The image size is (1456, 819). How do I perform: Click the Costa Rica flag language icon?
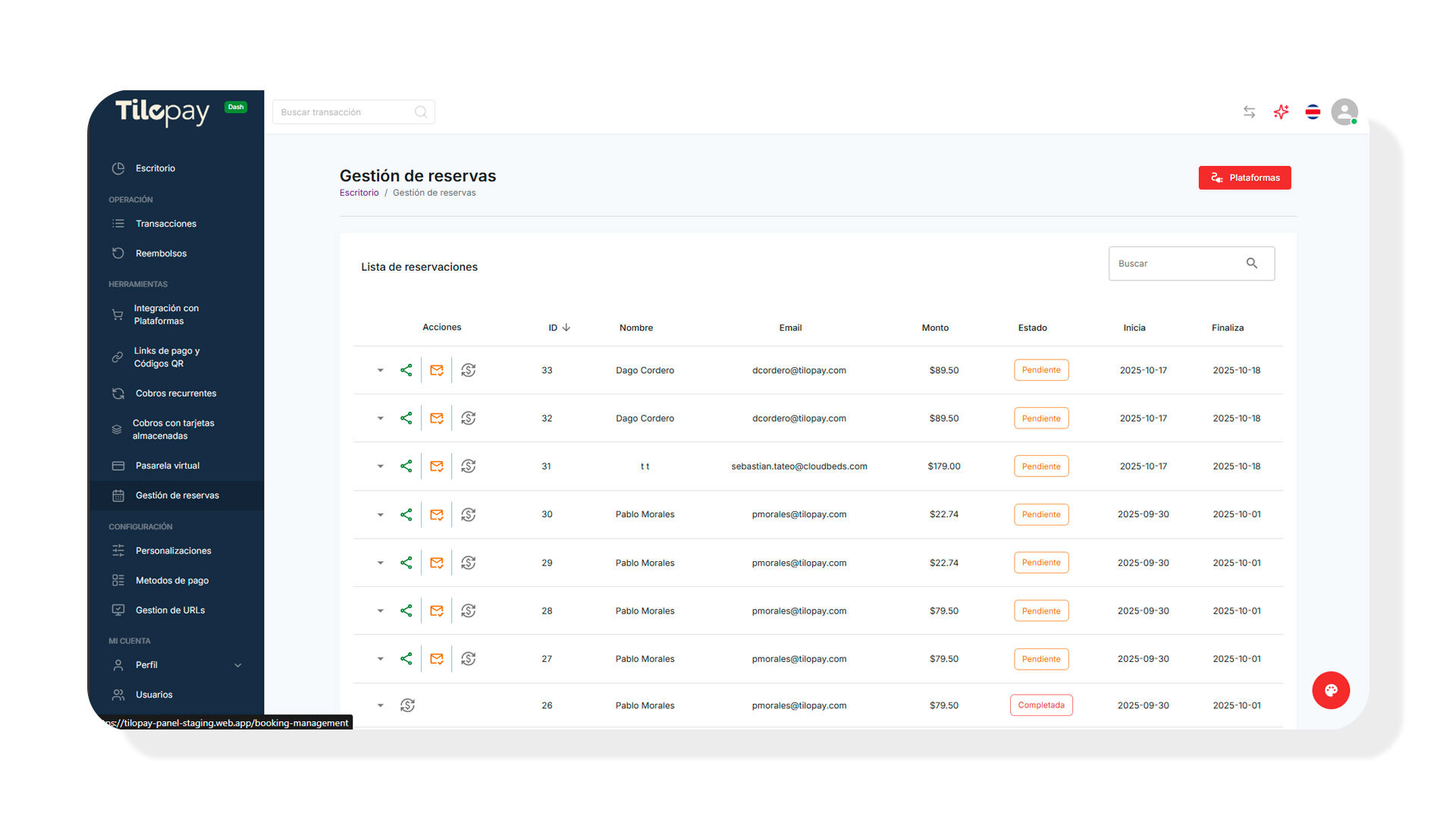(x=1313, y=112)
